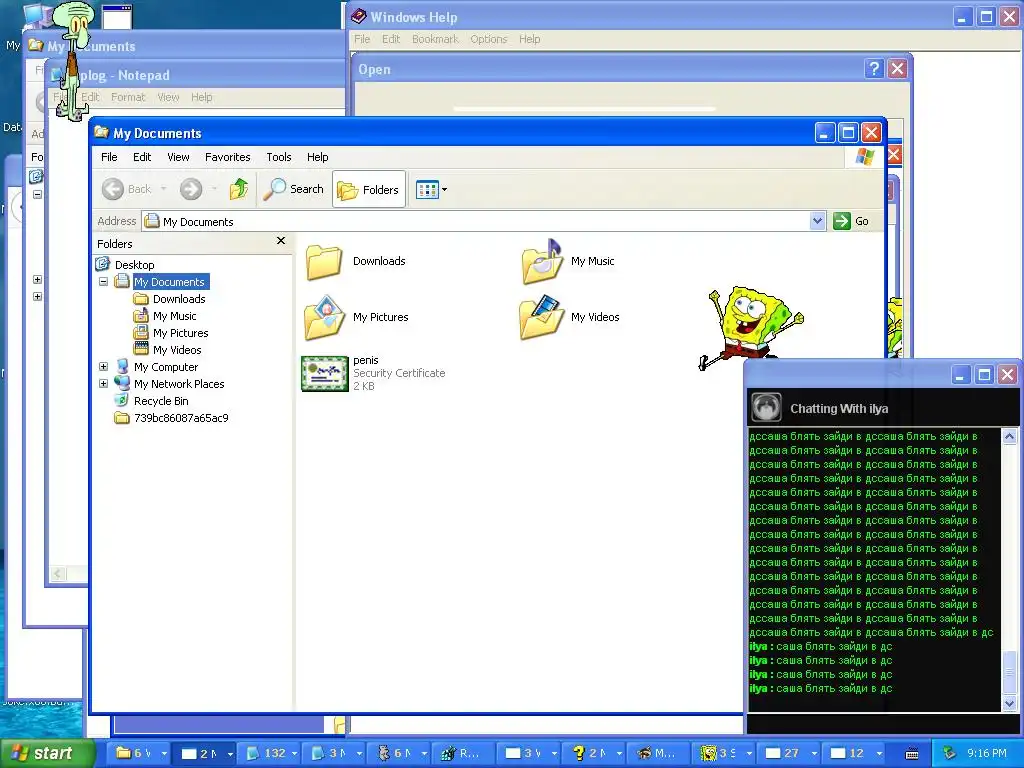Click the 9:16 PM clock
Screen dimensions: 1024x768
coord(987,753)
